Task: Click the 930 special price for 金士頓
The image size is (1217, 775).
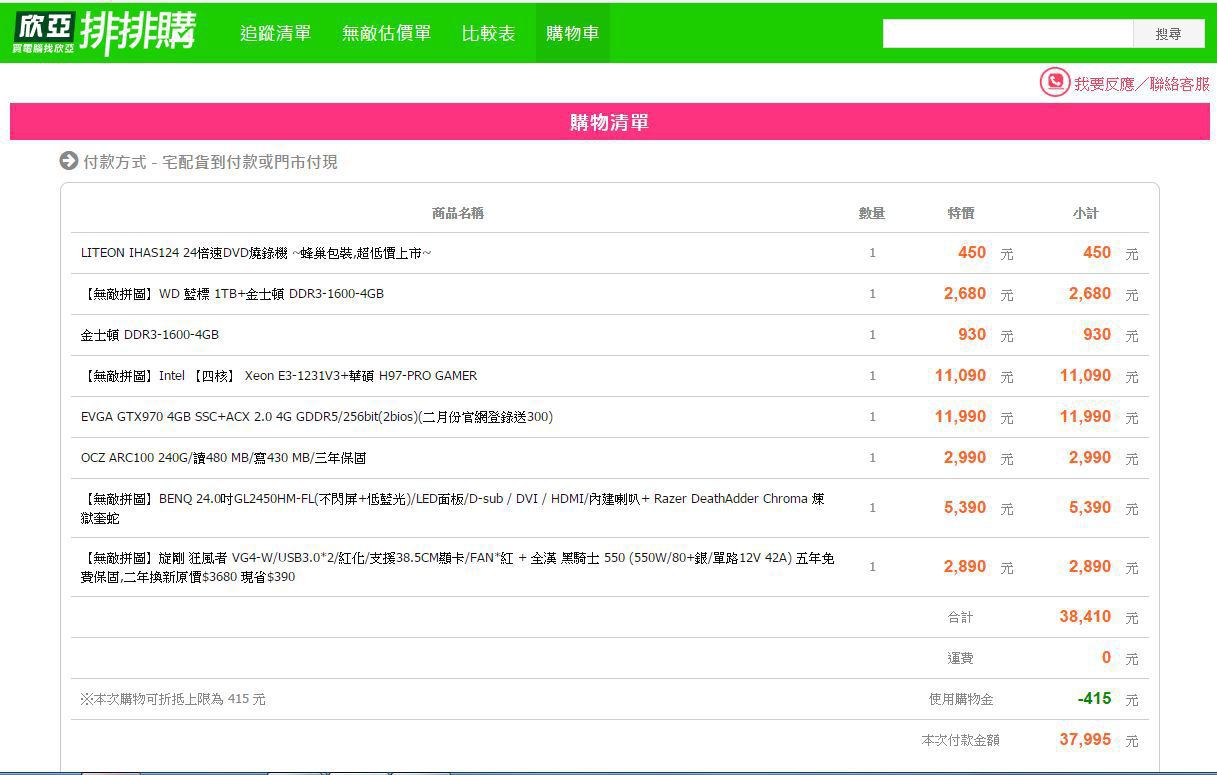Action: [x=972, y=335]
